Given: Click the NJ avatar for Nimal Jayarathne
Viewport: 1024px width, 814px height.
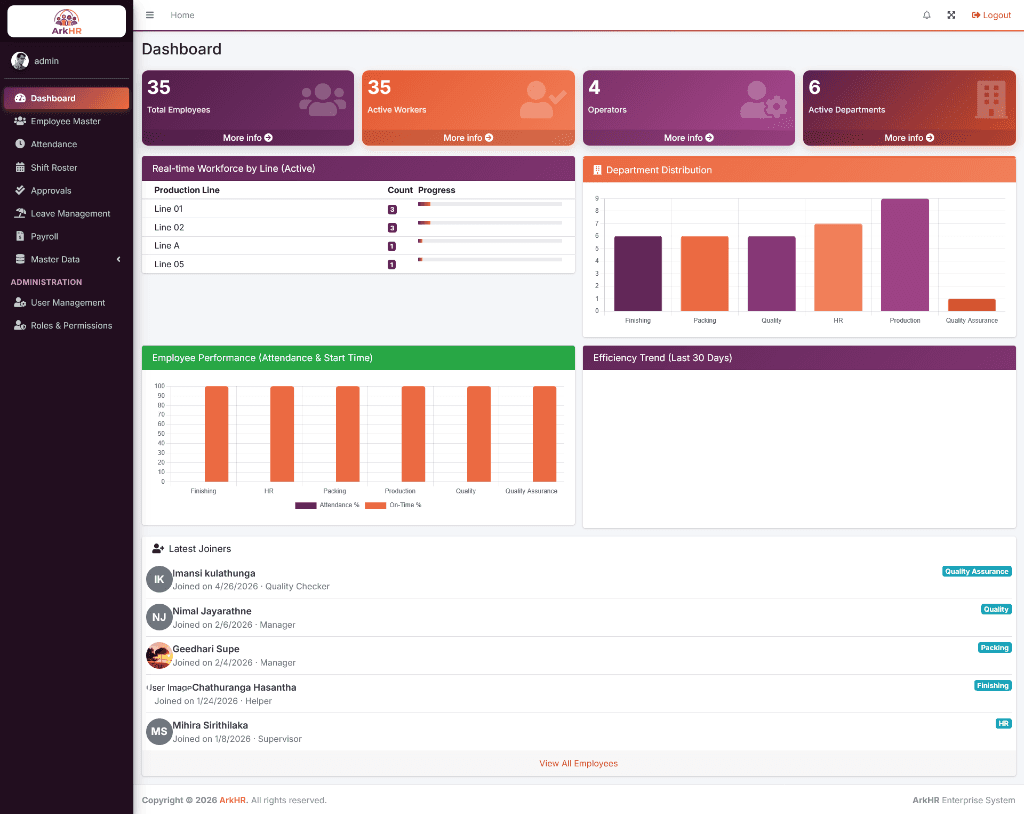Looking at the screenshot, I should [x=159, y=617].
